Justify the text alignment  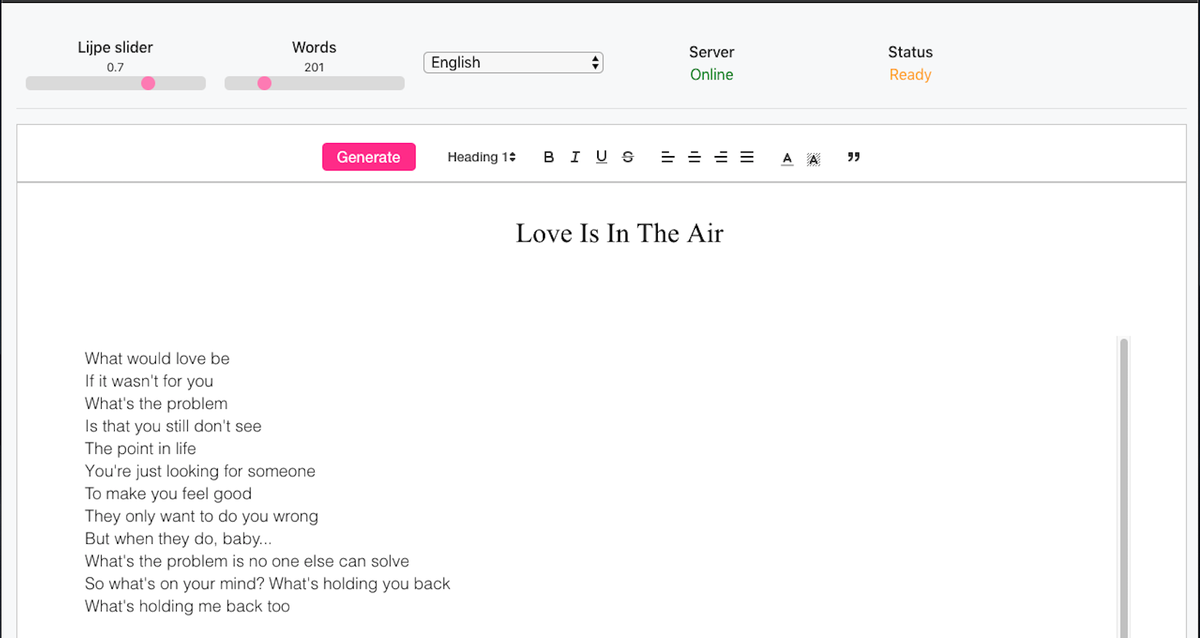[x=746, y=157]
